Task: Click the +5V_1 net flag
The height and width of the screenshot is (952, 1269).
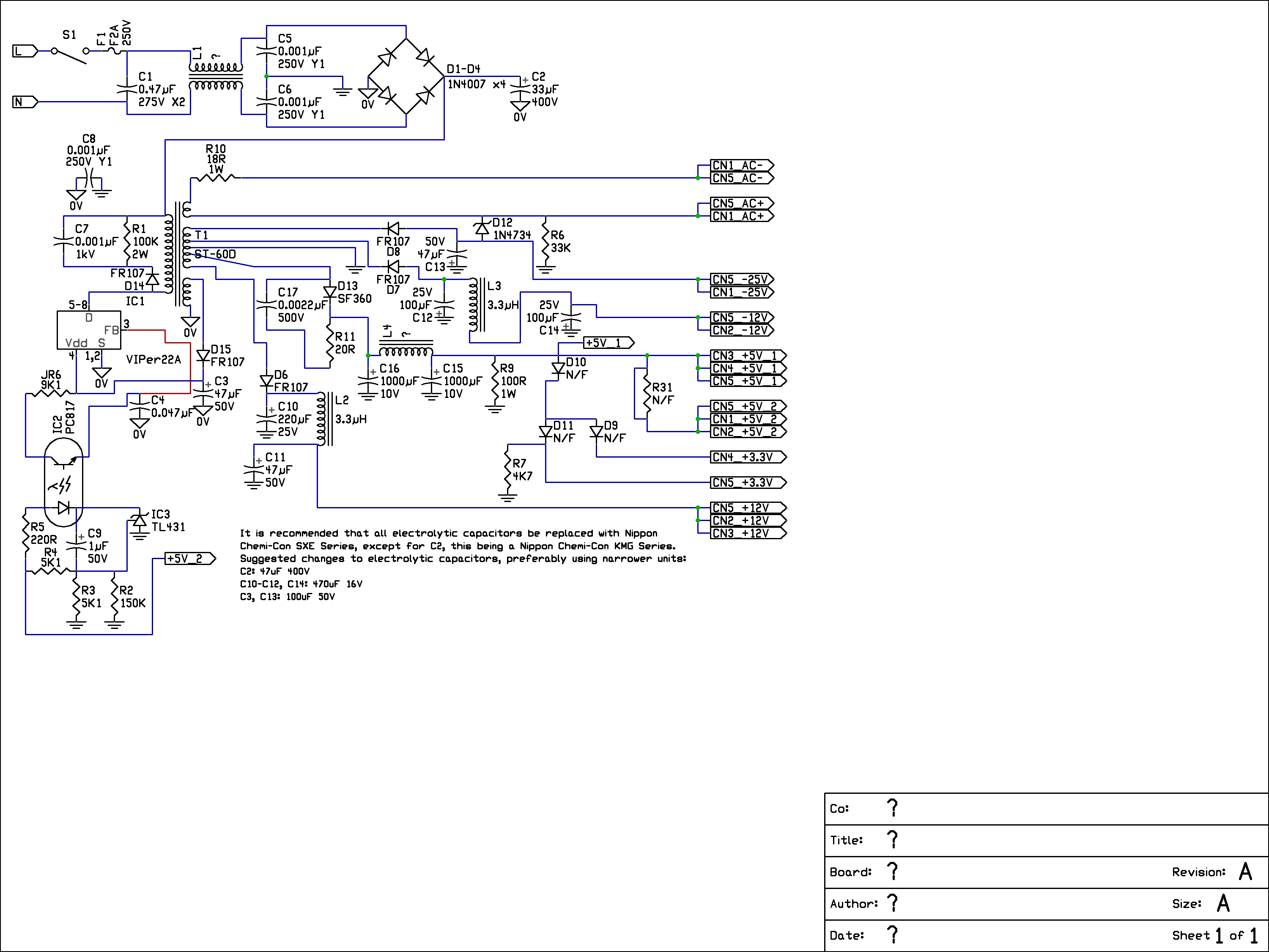Action: [609, 343]
